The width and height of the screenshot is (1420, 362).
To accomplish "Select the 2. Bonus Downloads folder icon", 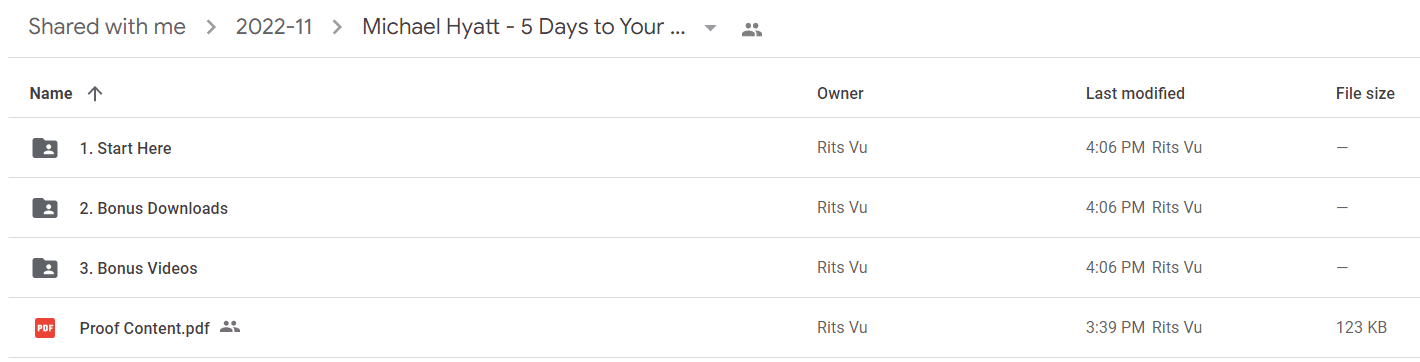I will [x=45, y=208].
